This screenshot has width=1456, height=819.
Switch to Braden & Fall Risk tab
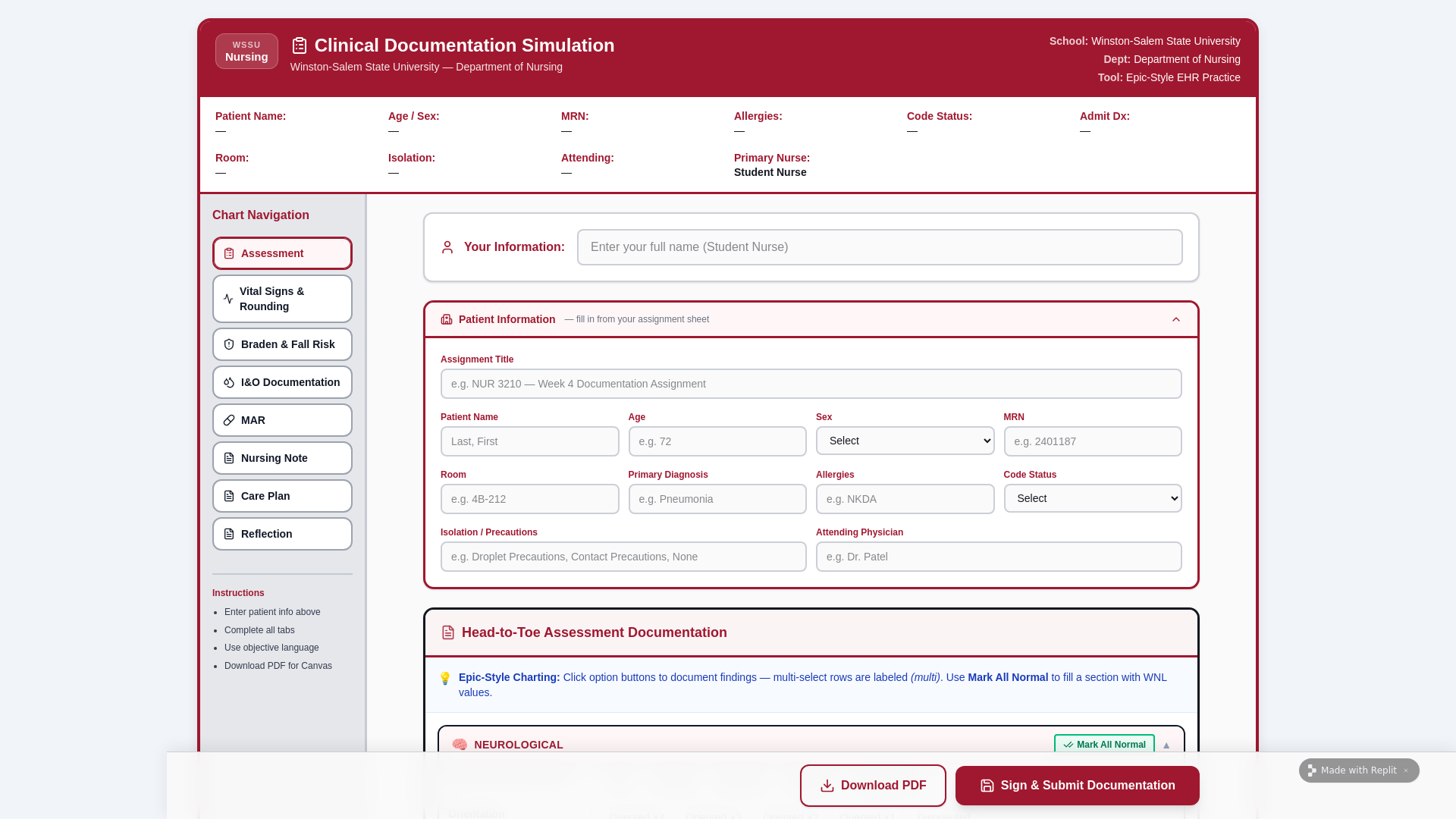click(282, 344)
